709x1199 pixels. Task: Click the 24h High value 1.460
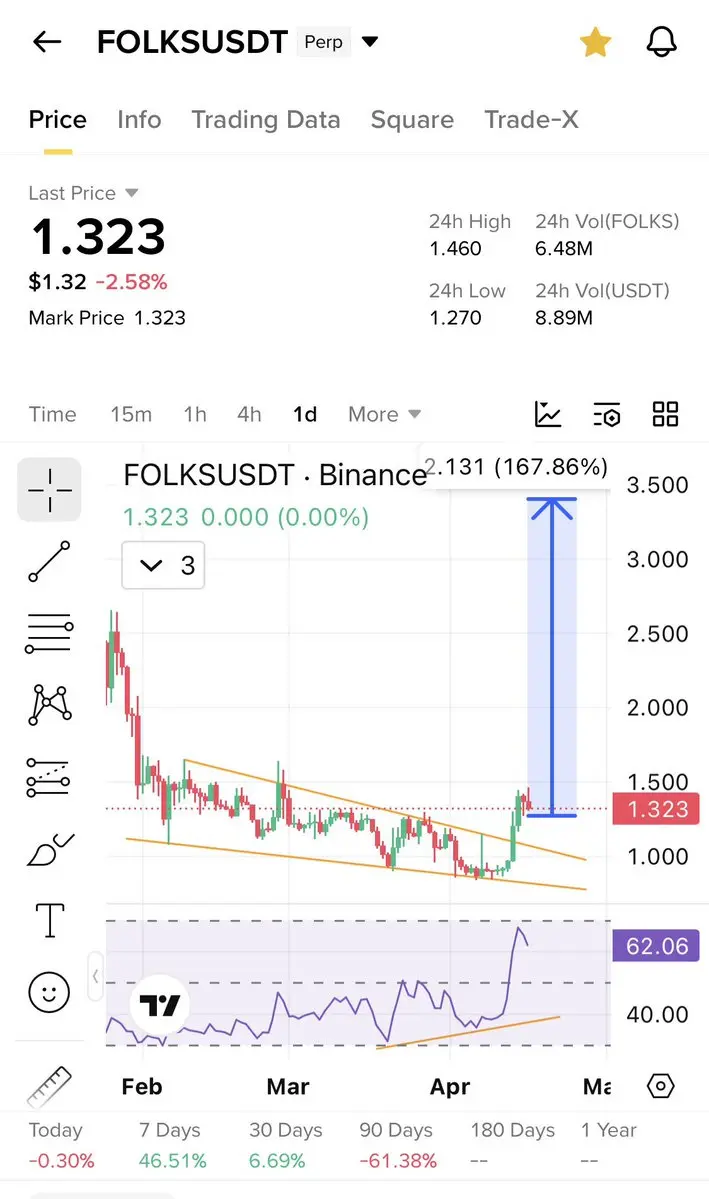point(455,249)
